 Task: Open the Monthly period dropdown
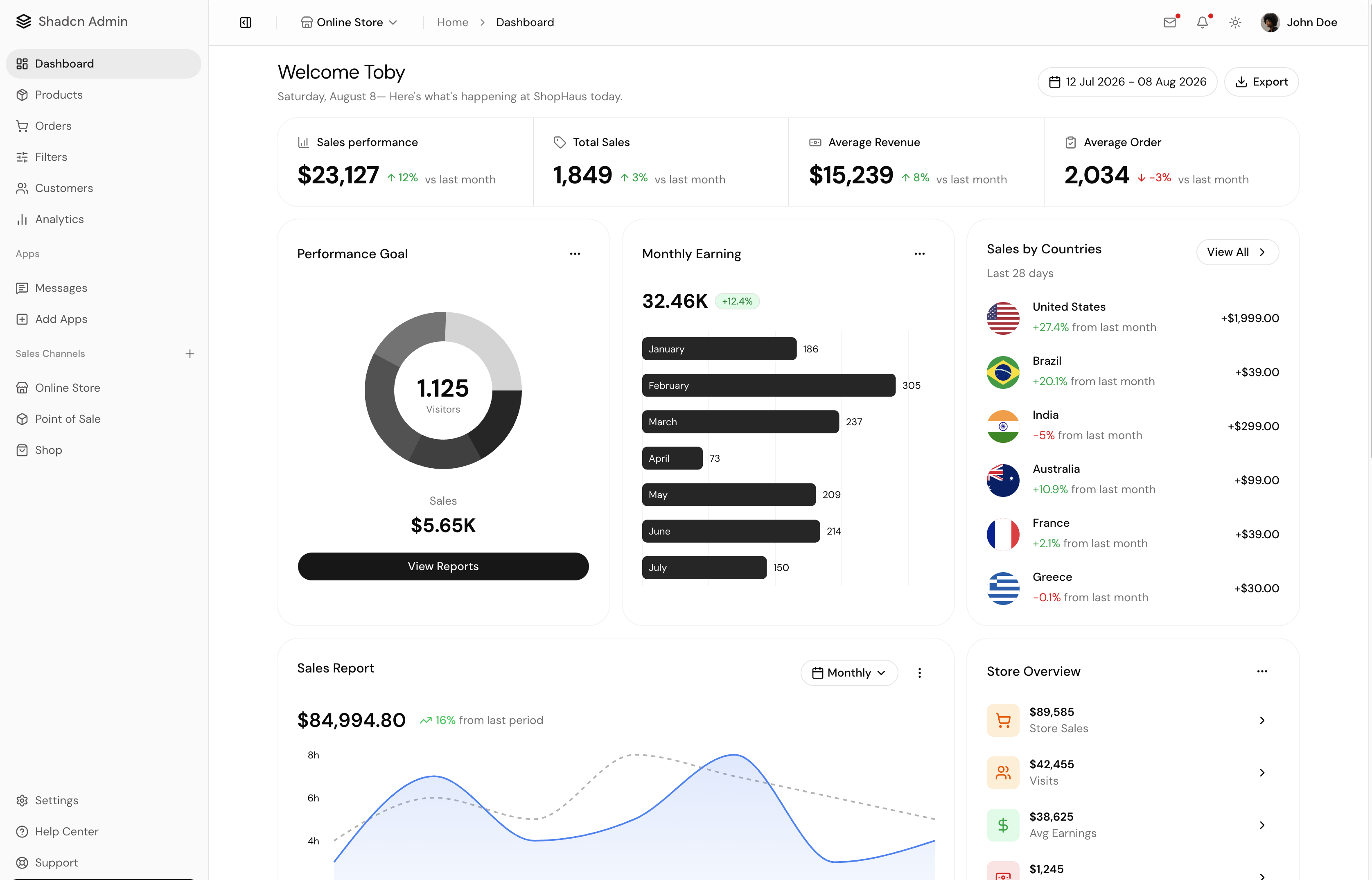(x=849, y=672)
